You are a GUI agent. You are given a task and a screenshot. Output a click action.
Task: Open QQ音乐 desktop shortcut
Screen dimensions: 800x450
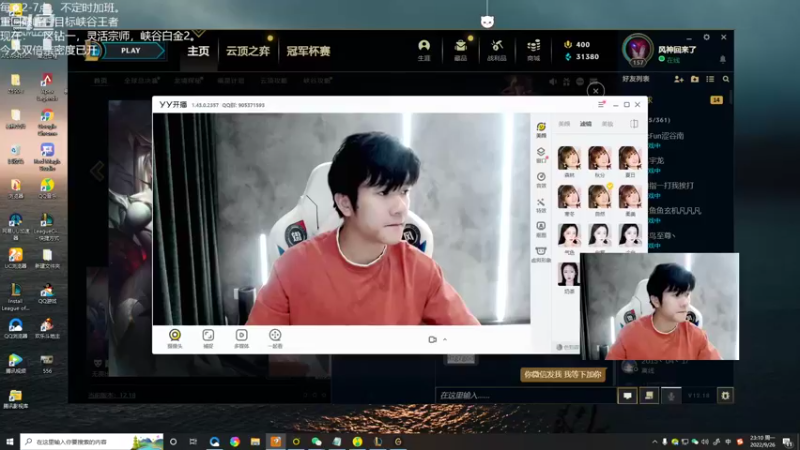(x=47, y=188)
